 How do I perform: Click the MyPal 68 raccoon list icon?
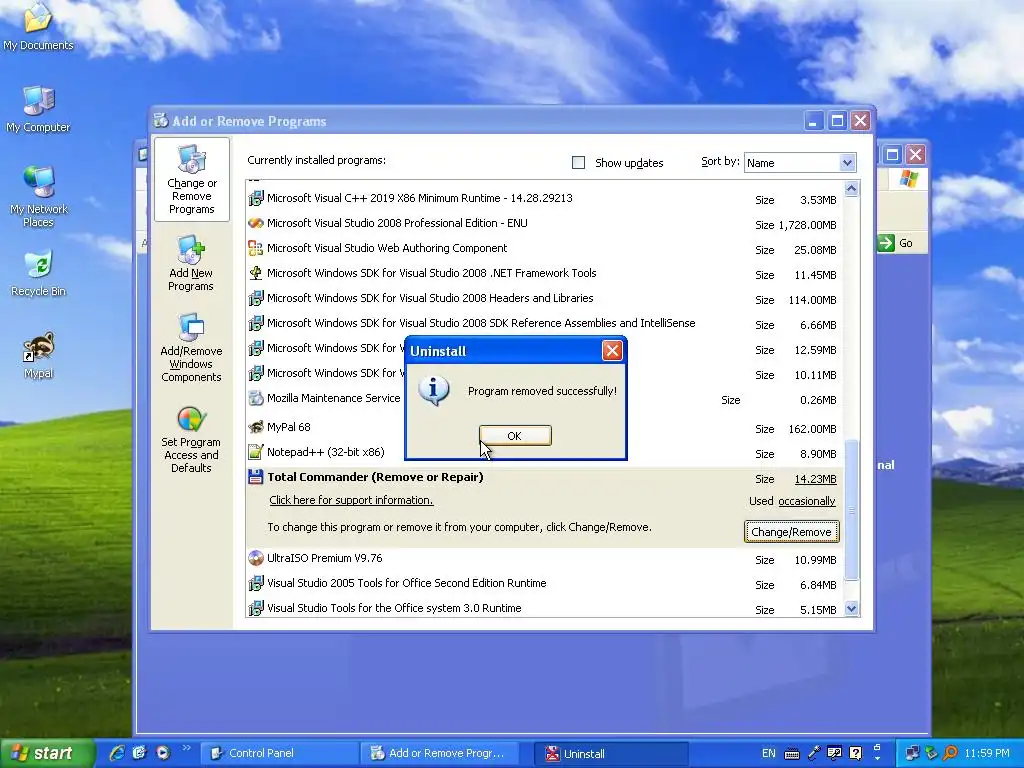pos(255,427)
